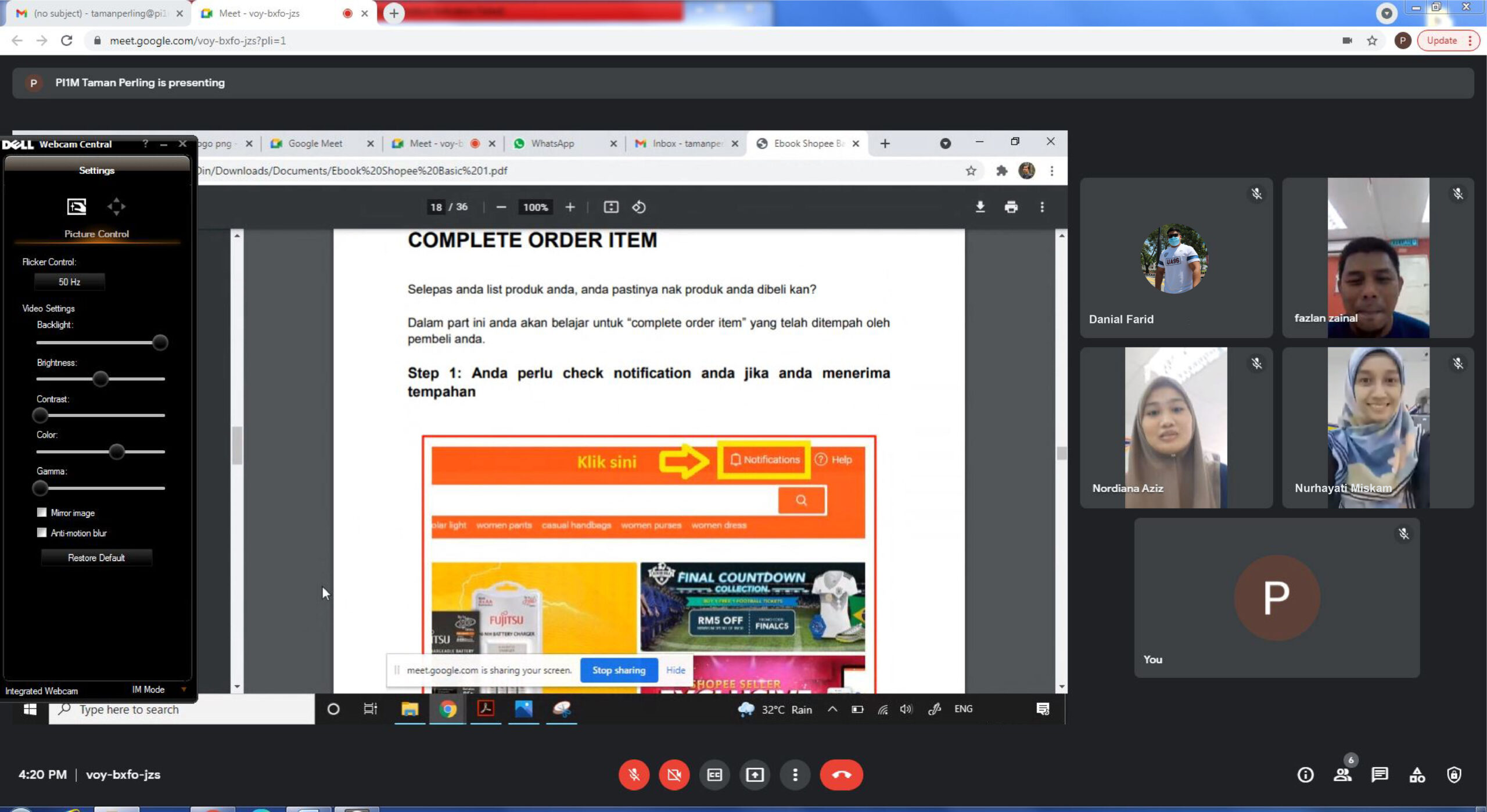The image size is (1487, 812).
Task: Open the Activities icon
Action: tap(1417, 774)
